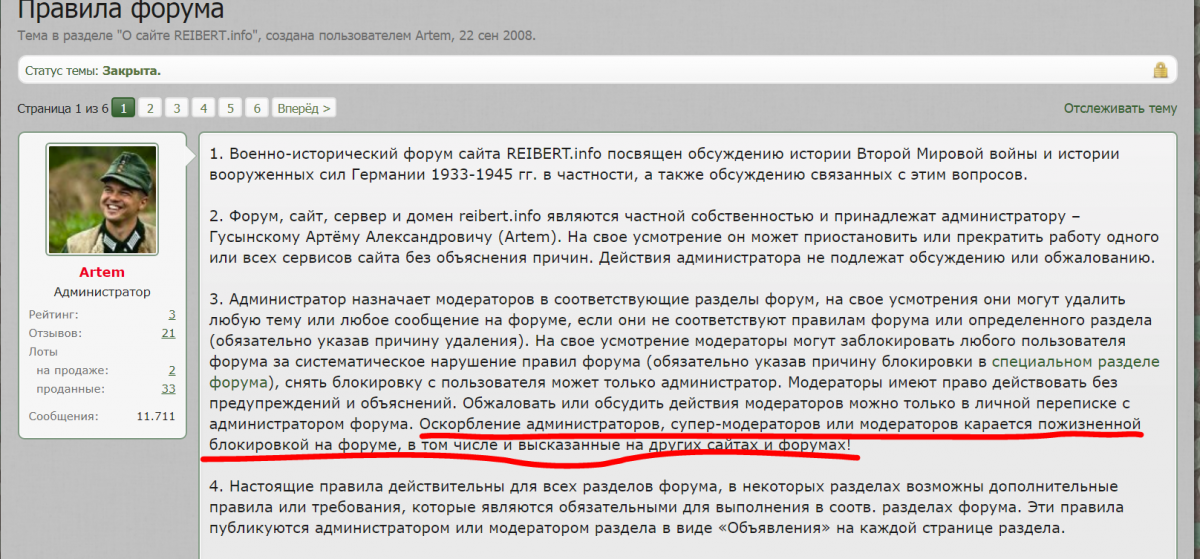1200x559 pixels.
Task: Click the Администратор user title label
Action: pos(102,292)
